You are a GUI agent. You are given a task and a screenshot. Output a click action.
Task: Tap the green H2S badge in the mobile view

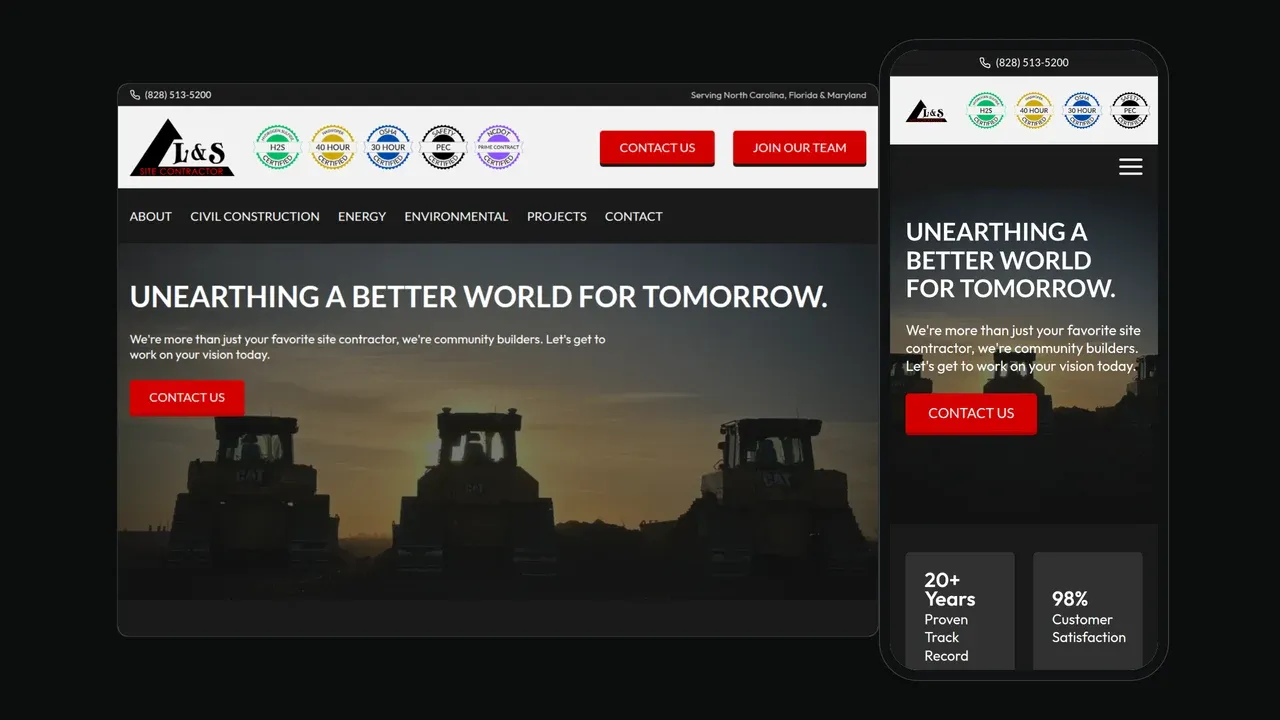point(985,110)
